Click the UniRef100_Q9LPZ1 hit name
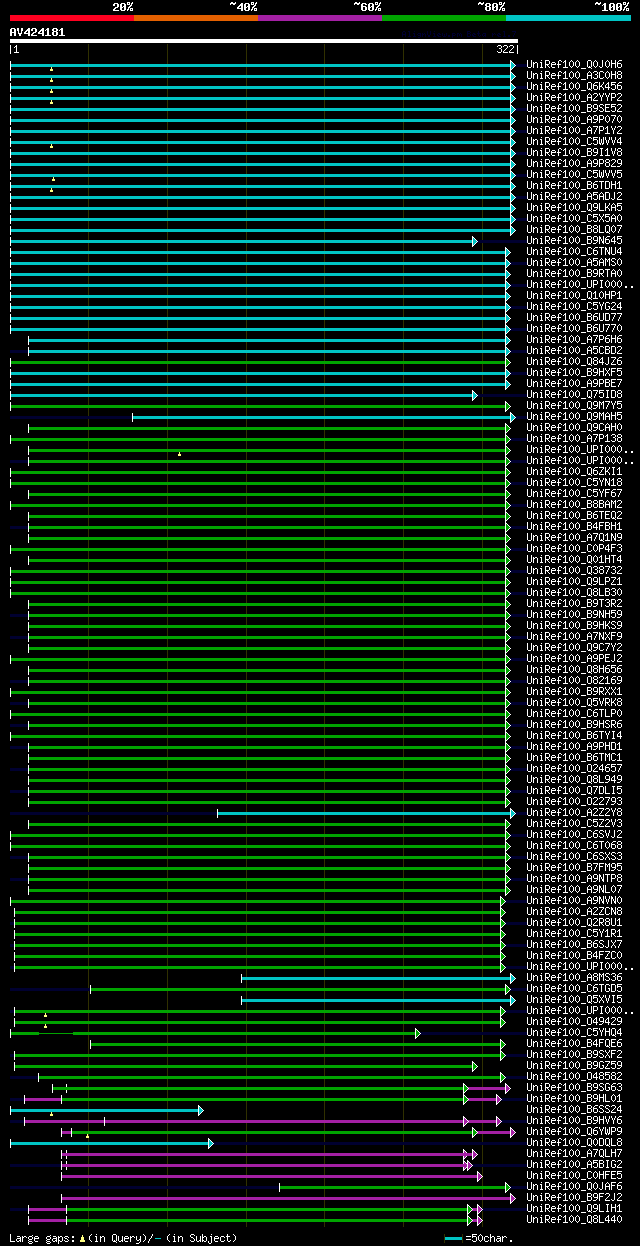640x1246 pixels. (x=574, y=581)
